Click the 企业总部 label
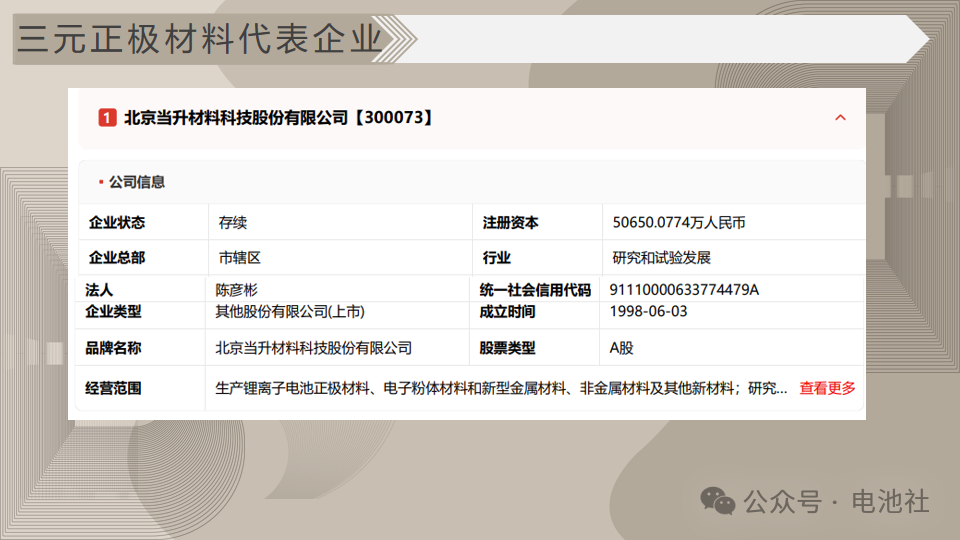 (x=117, y=258)
